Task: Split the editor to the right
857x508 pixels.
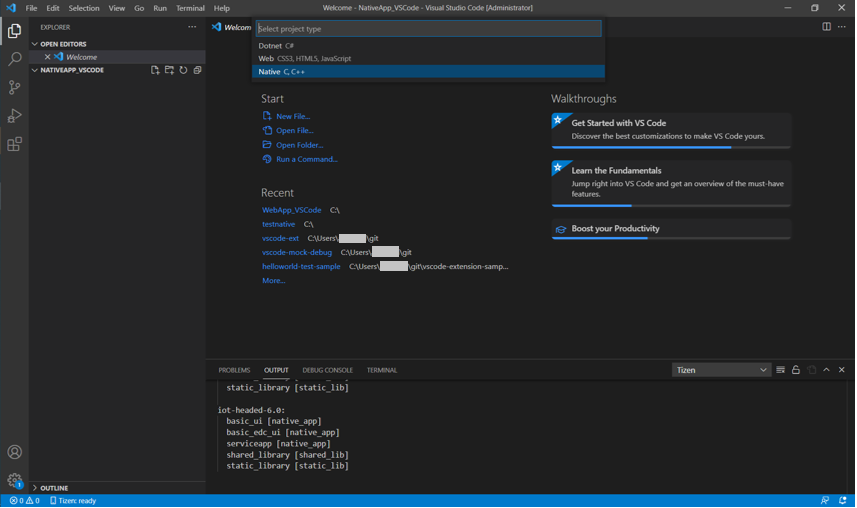Action: (826, 27)
